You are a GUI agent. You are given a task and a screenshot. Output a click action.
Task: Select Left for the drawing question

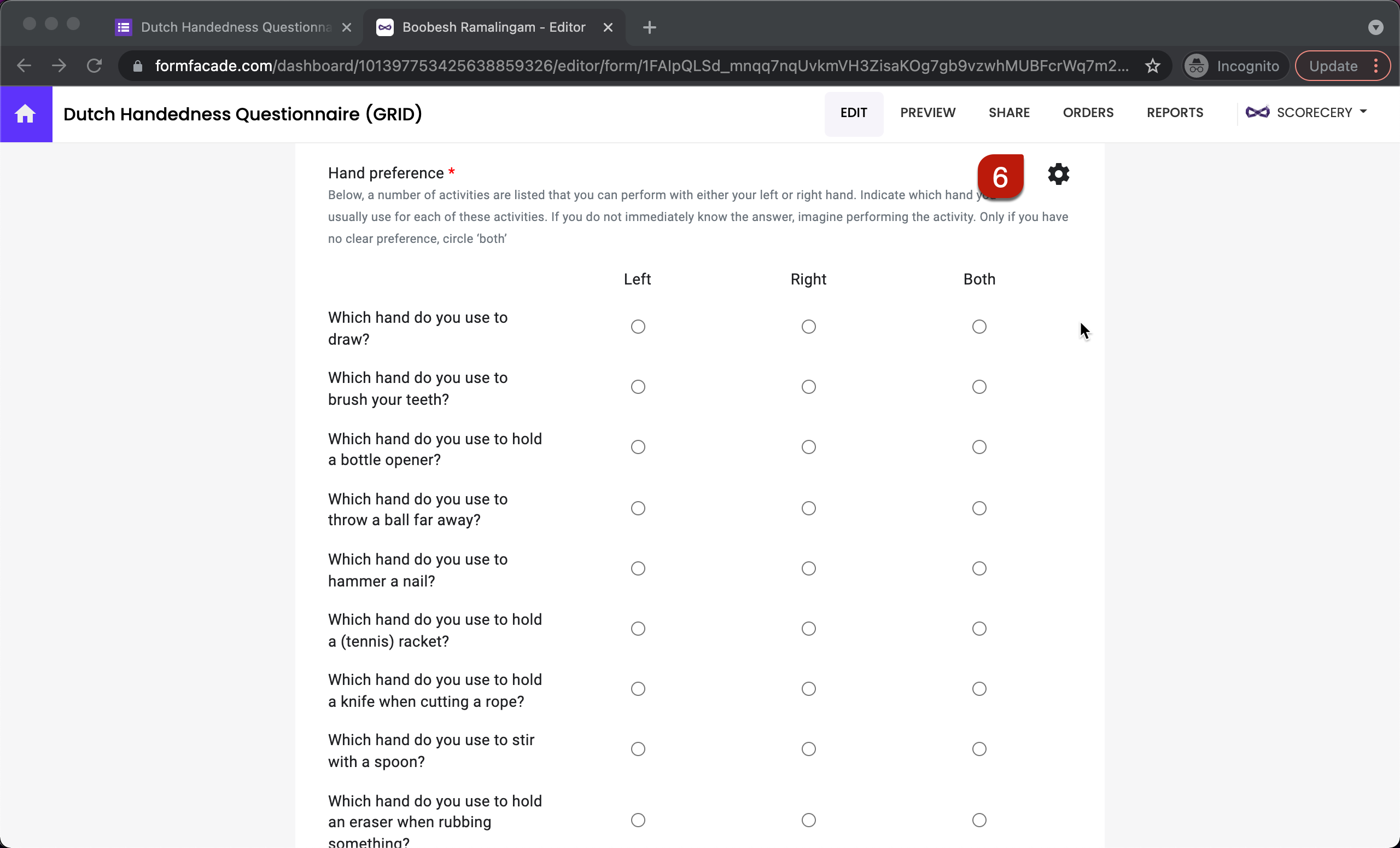coord(638,326)
